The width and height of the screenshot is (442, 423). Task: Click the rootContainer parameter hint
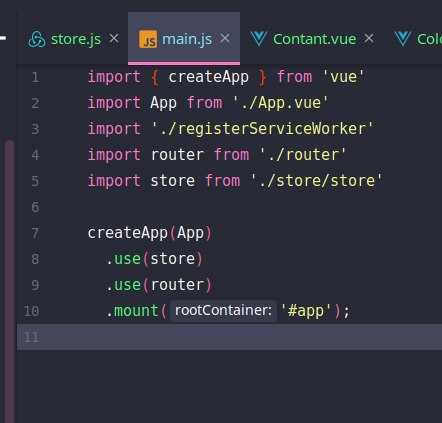tap(223, 311)
